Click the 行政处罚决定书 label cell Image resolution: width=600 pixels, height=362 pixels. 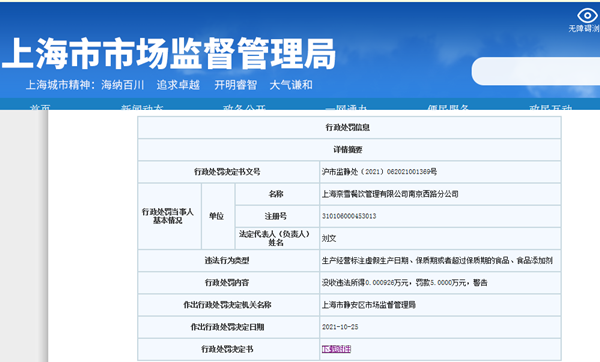tap(228, 349)
